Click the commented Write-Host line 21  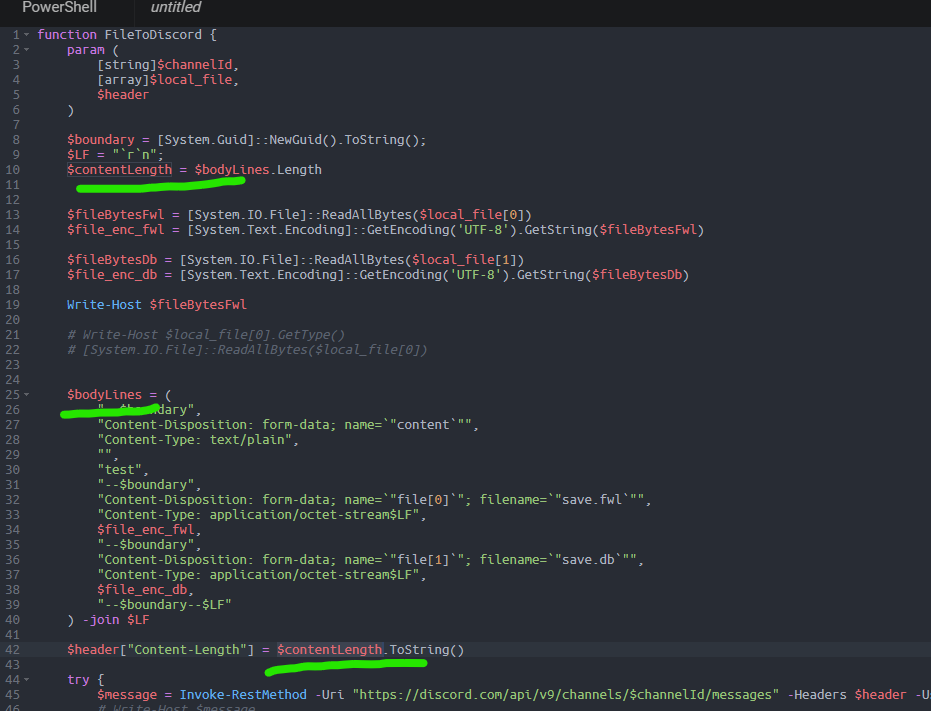tap(206, 335)
